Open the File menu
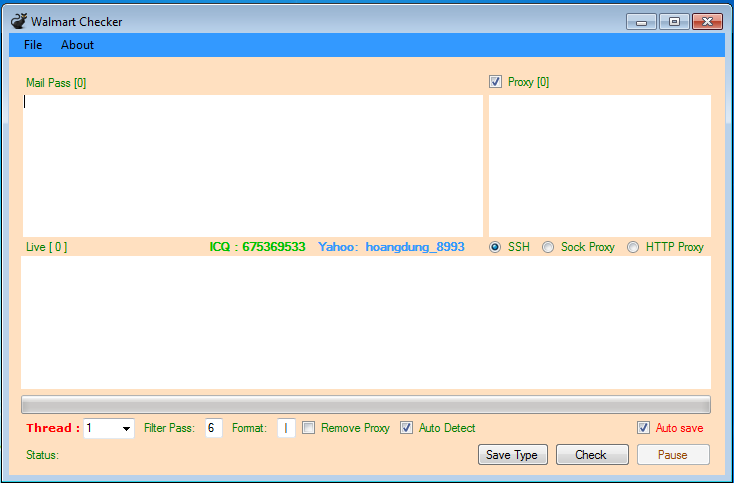The width and height of the screenshot is (735, 484). pyautogui.click(x=33, y=45)
